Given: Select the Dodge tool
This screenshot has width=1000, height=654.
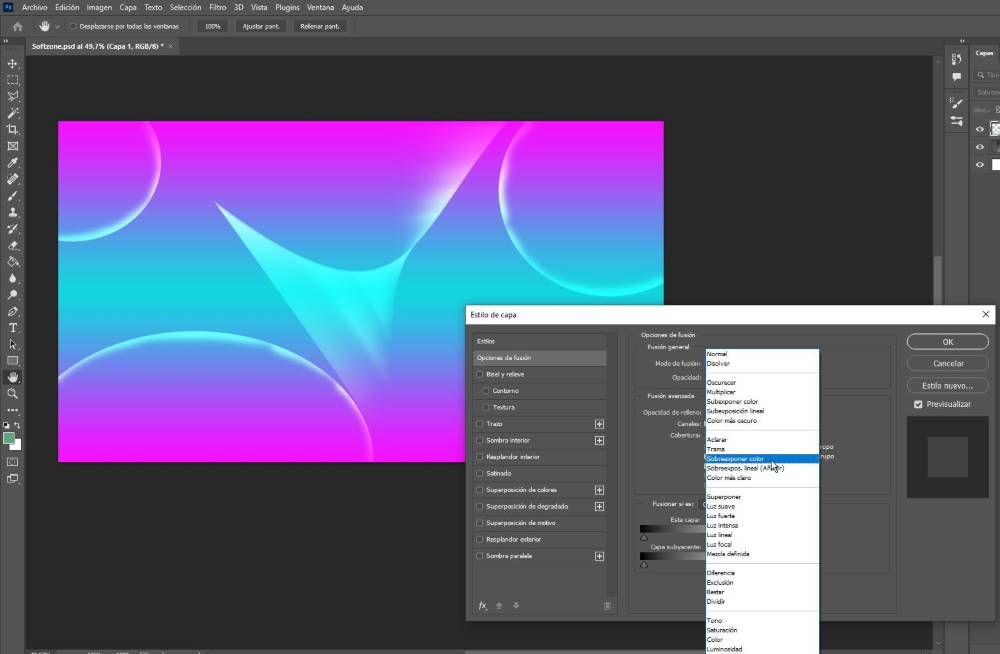Looking at the screenshot, I should [x=12, y=295].
